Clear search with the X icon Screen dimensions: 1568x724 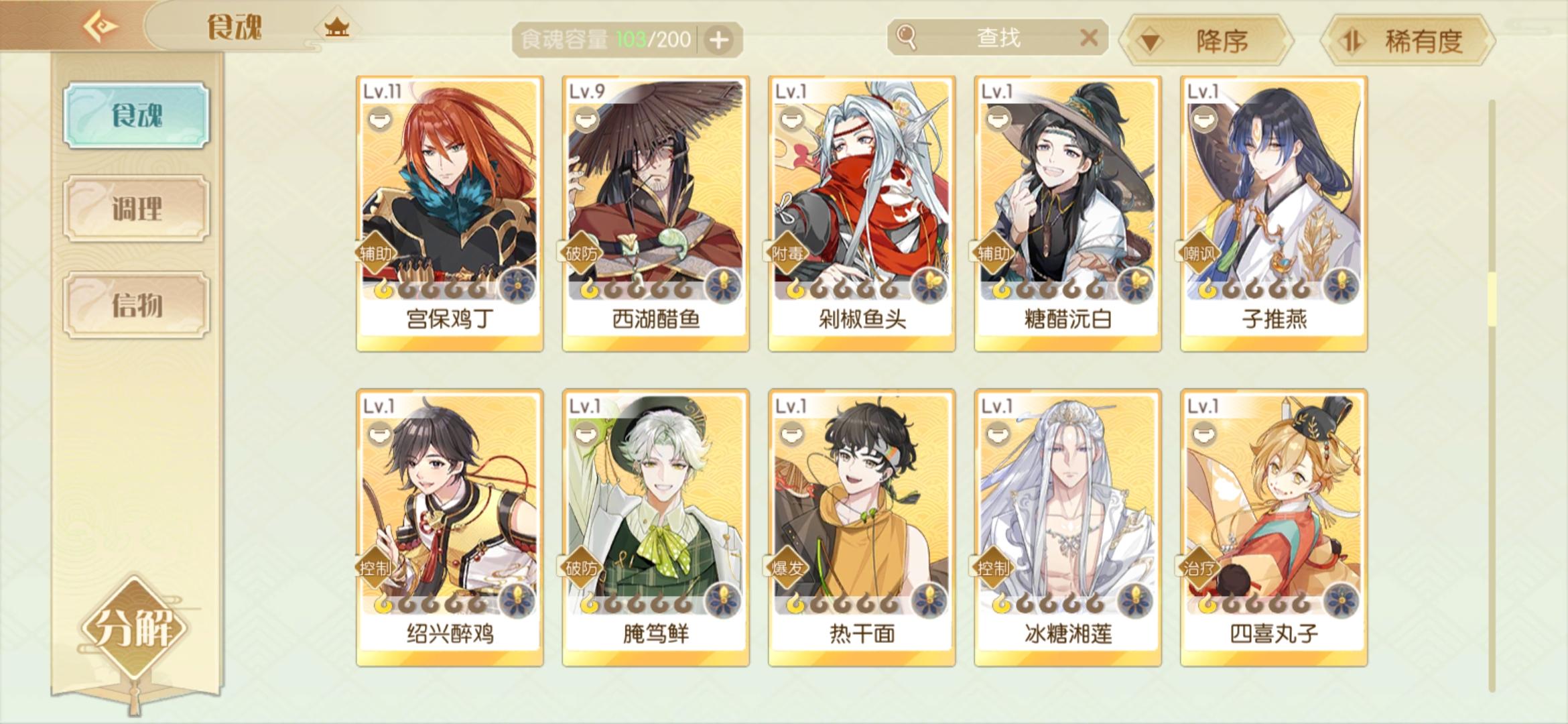[x=1089, y=38]
